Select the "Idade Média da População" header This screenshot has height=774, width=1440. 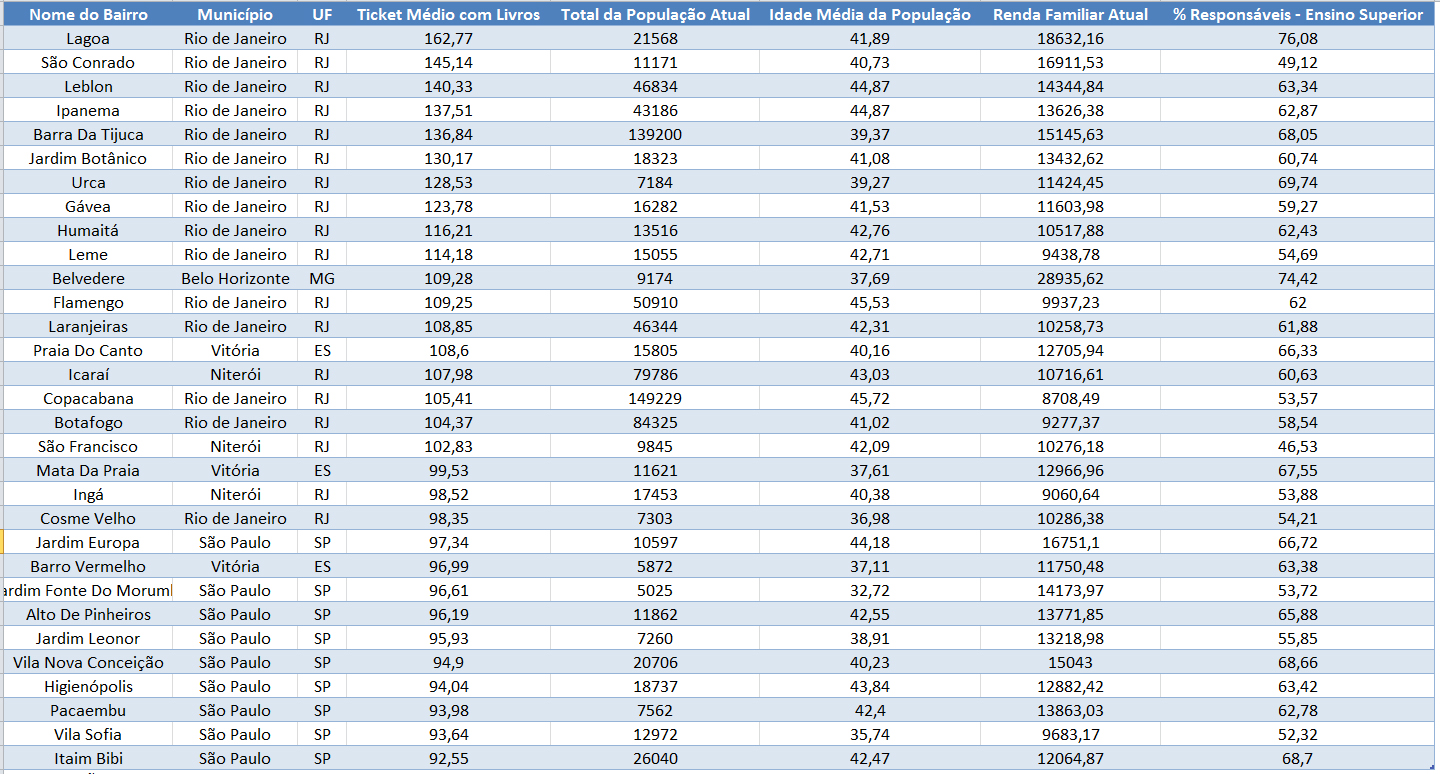coord(869,14)
